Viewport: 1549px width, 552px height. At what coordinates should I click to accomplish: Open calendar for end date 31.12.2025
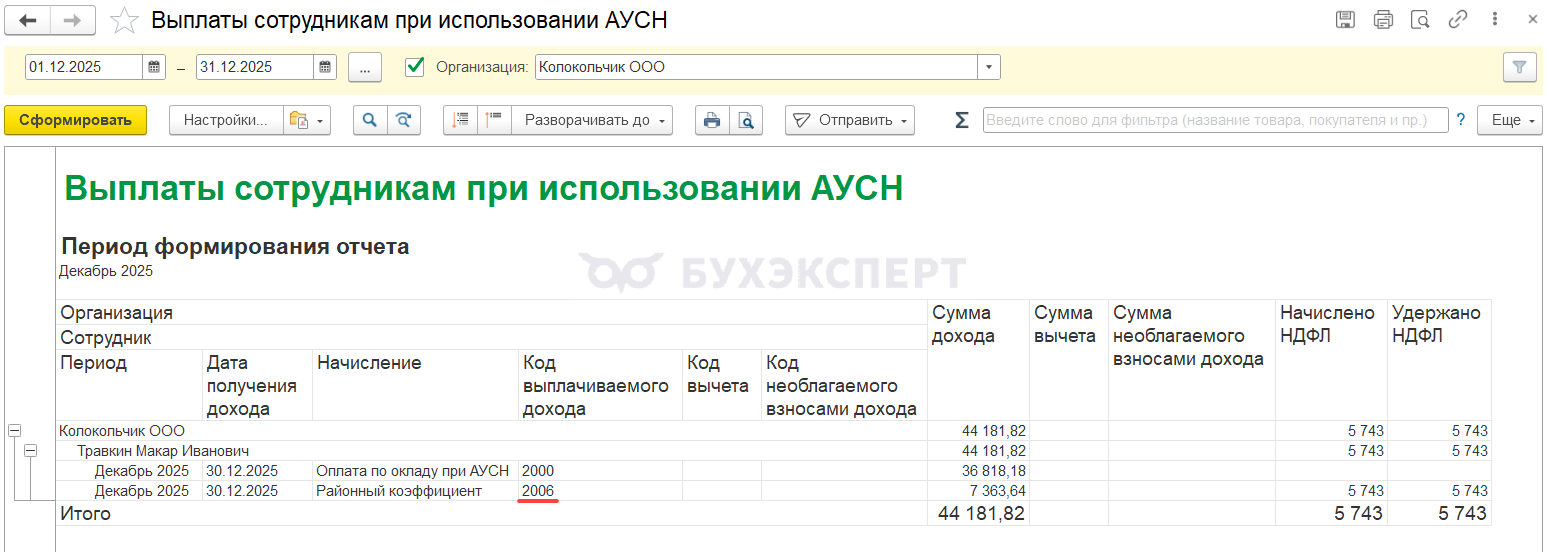tap(327, 67)
